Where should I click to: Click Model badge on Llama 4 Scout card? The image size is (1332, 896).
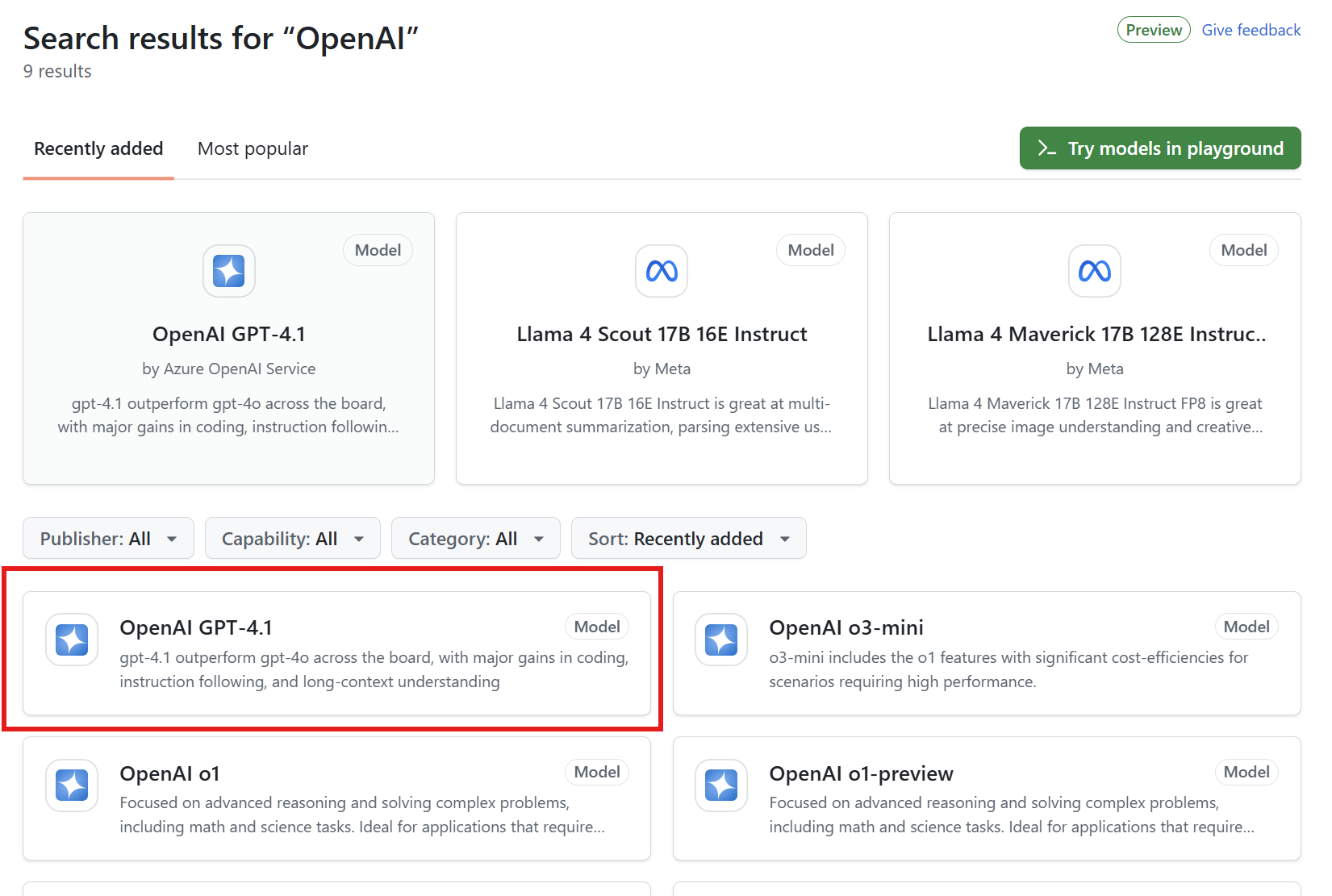point(811,250)
